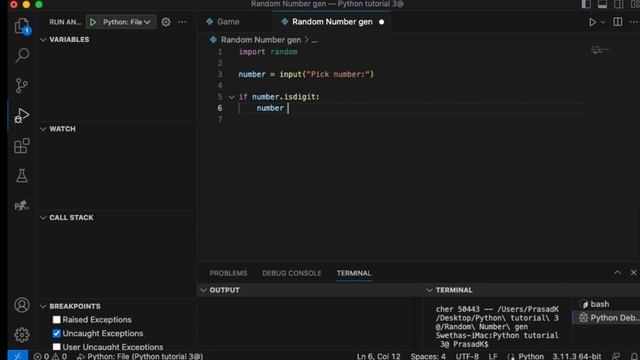This screenshot has width=640, height=360.
Task: Select interpreter 3.11.3 64-bit
Action: click(577, 356)
